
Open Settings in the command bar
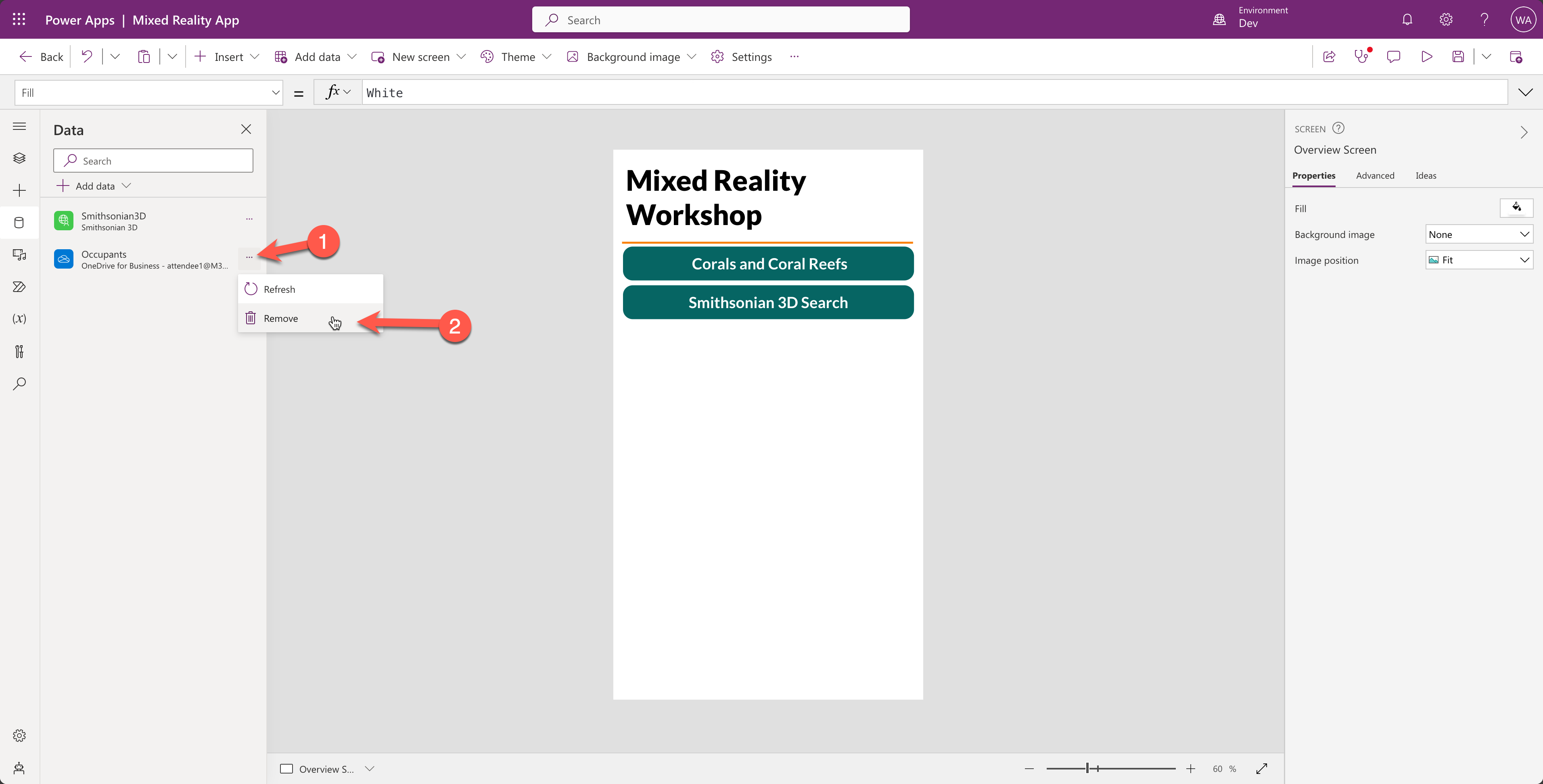click(x=741, y=57)
